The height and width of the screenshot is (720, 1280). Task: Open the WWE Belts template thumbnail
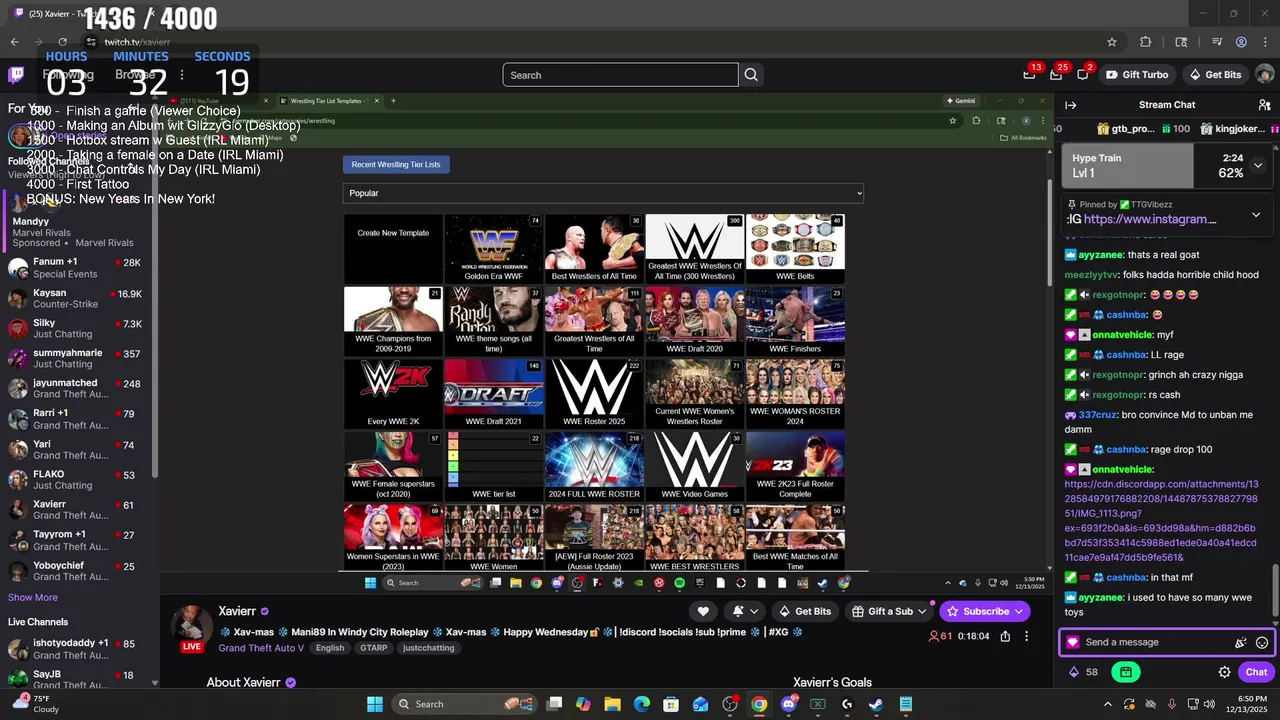tap(795, 248)
